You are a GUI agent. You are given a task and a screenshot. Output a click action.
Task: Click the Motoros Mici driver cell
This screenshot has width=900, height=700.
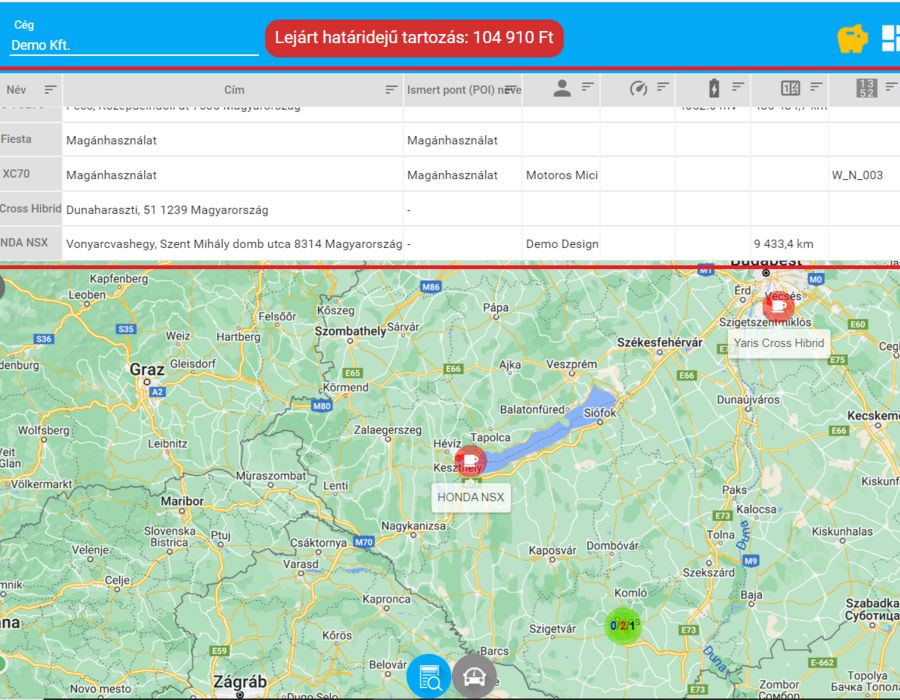562,175
